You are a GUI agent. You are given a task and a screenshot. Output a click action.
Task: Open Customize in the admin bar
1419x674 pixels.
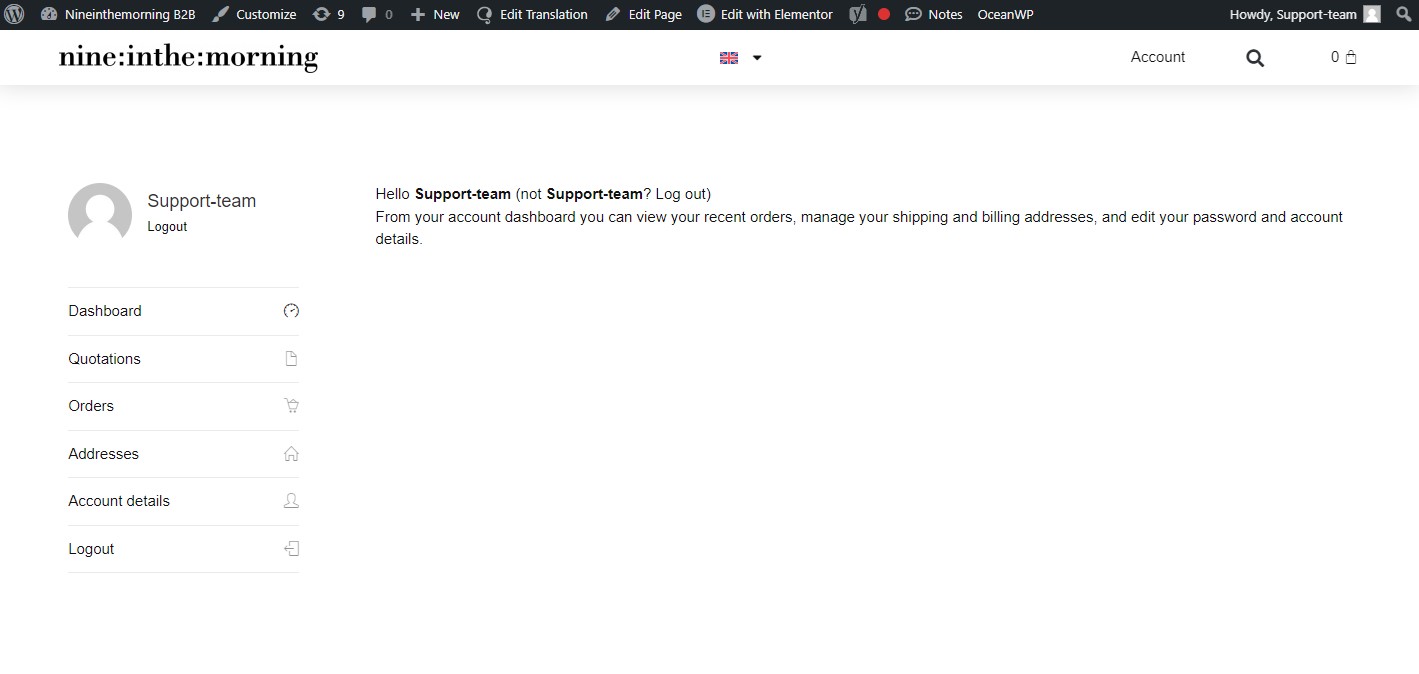(255, 14)
